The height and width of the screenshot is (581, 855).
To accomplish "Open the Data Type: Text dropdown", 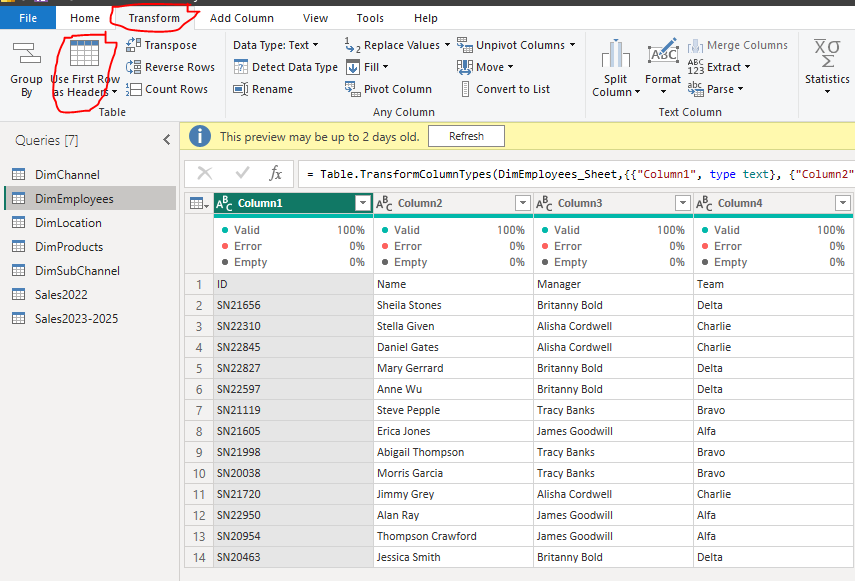I will [x=276, y=45].
